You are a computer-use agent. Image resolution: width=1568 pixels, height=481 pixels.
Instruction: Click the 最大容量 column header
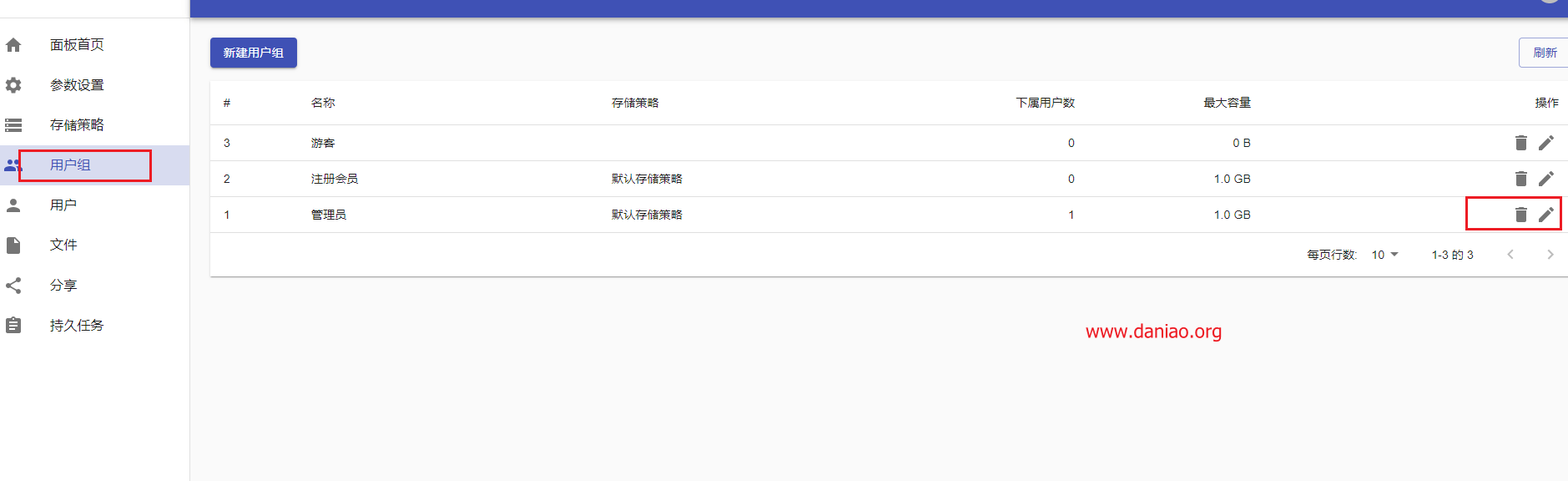point(1227,103)
